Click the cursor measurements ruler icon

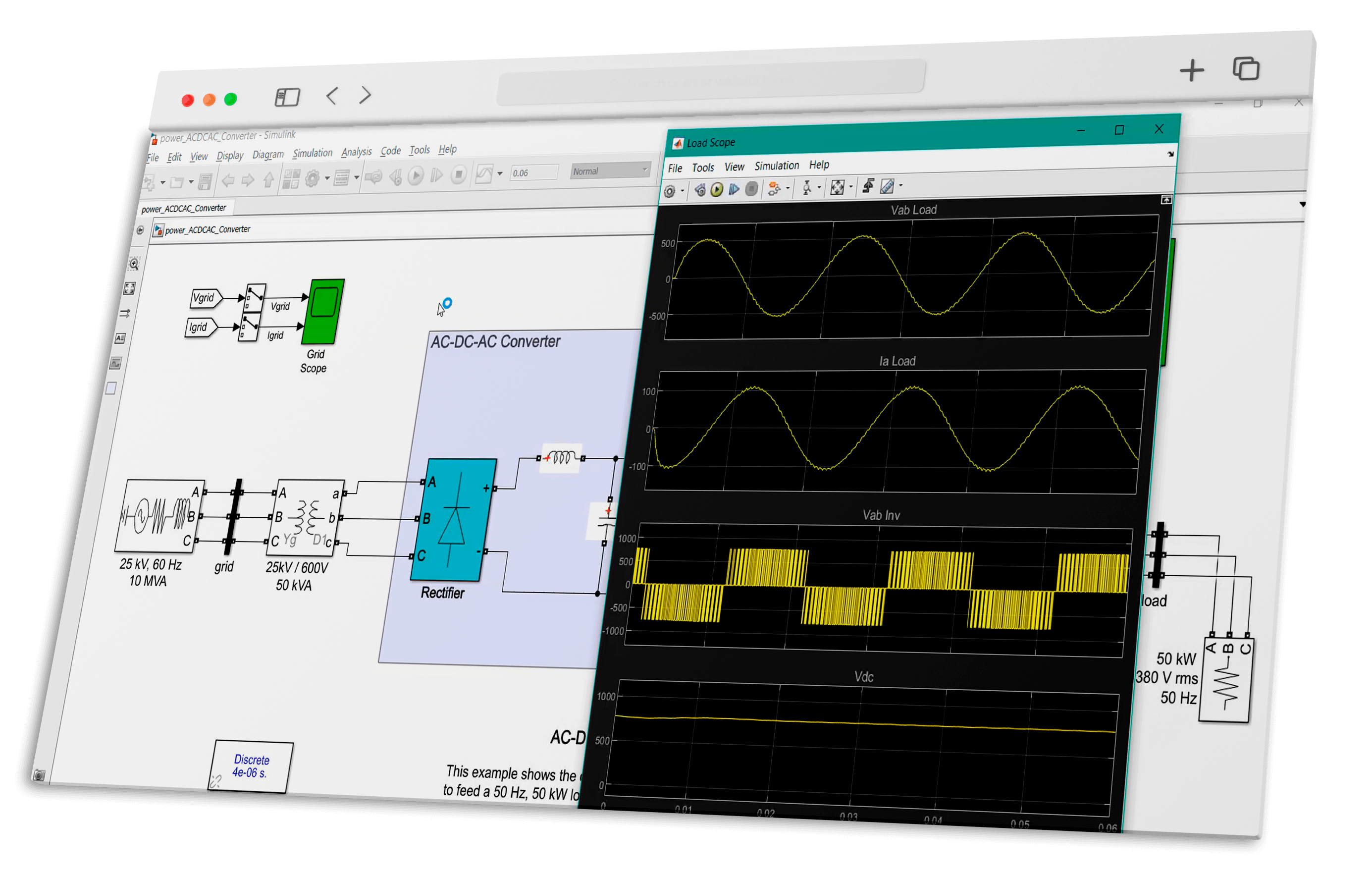tap(887, 186)
